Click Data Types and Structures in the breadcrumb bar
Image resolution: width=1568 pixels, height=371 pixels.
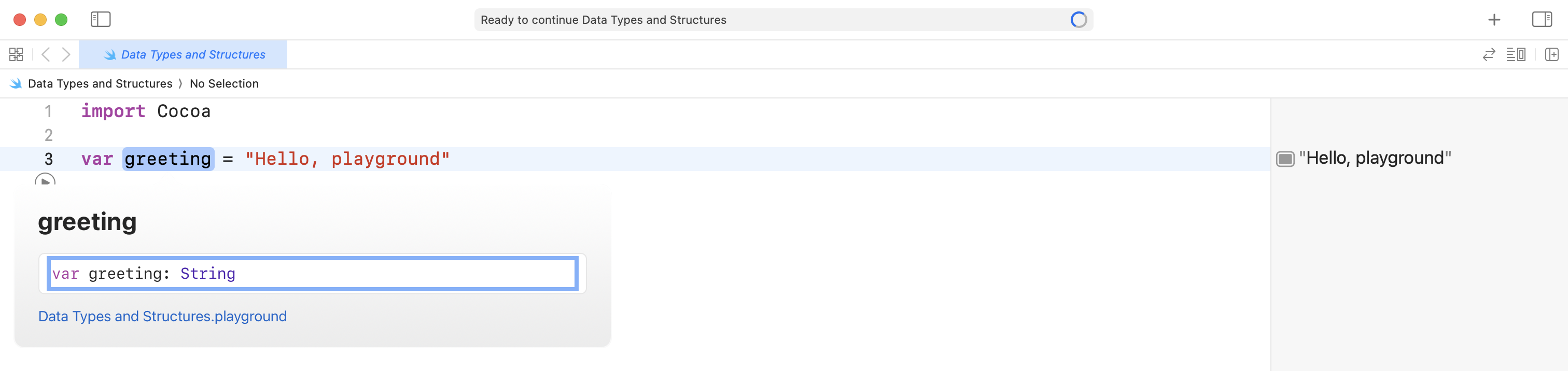(x=100, y=83)
